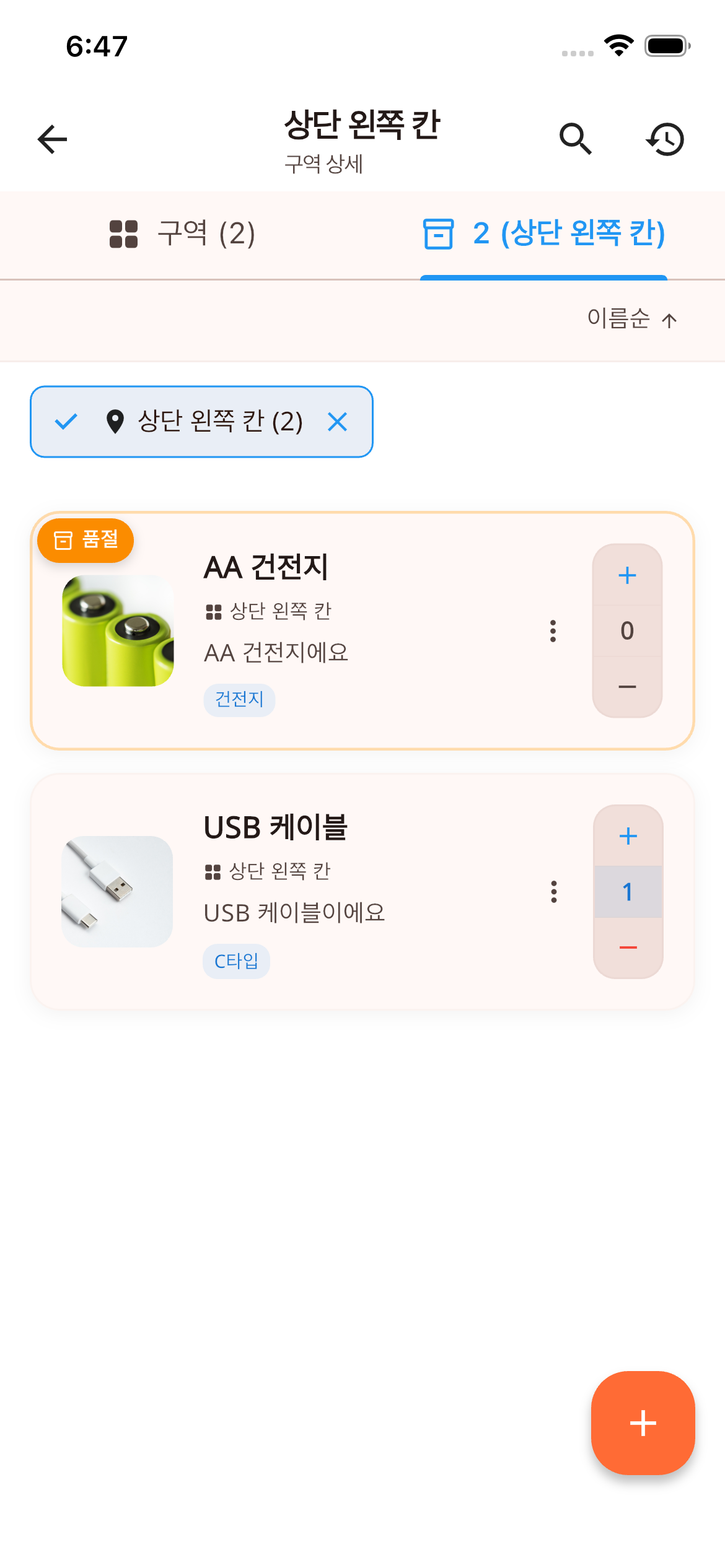Switch to the 구역 (2) tab
The width and height of the screenshot is (725, 1568).
pos(182,234)
